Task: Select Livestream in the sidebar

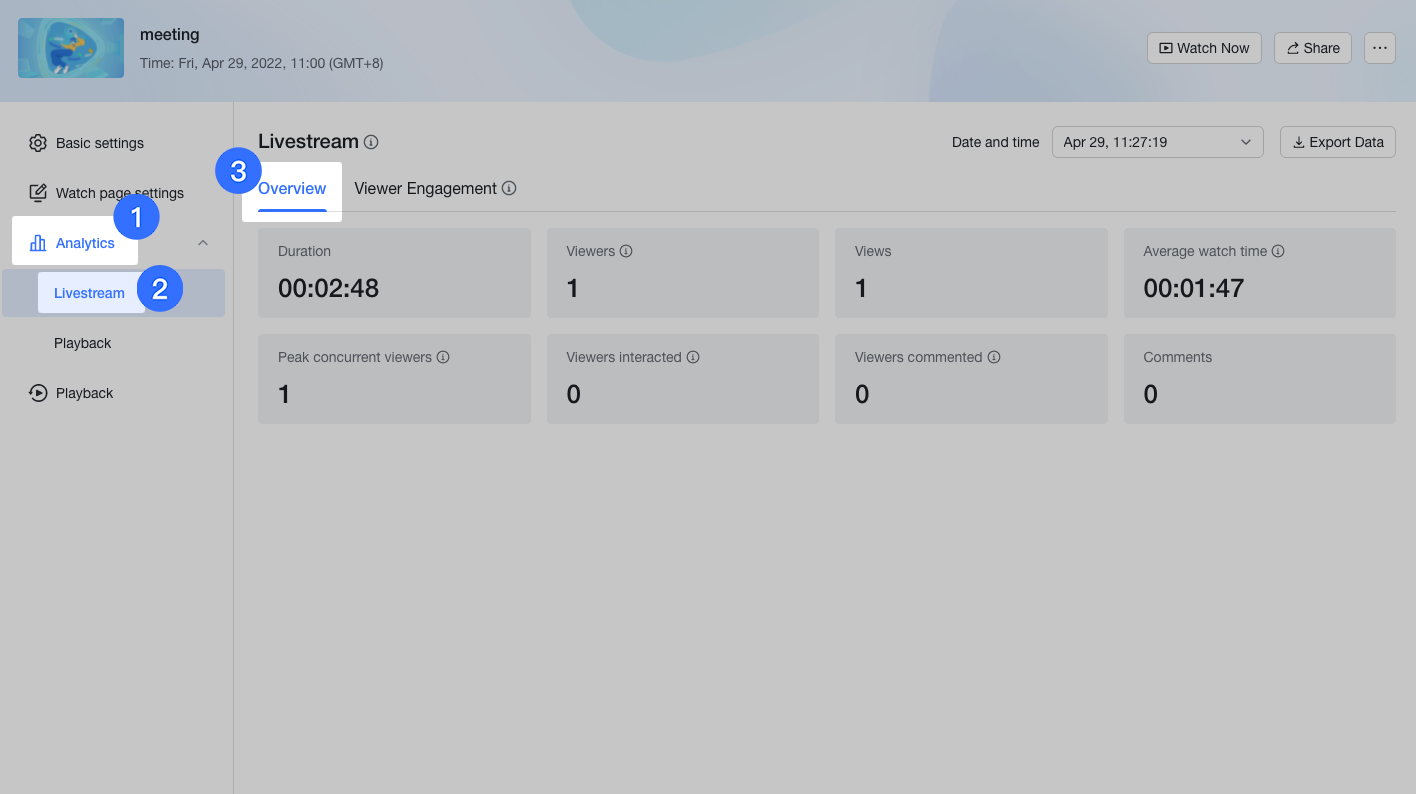Action: click(89, 293)
